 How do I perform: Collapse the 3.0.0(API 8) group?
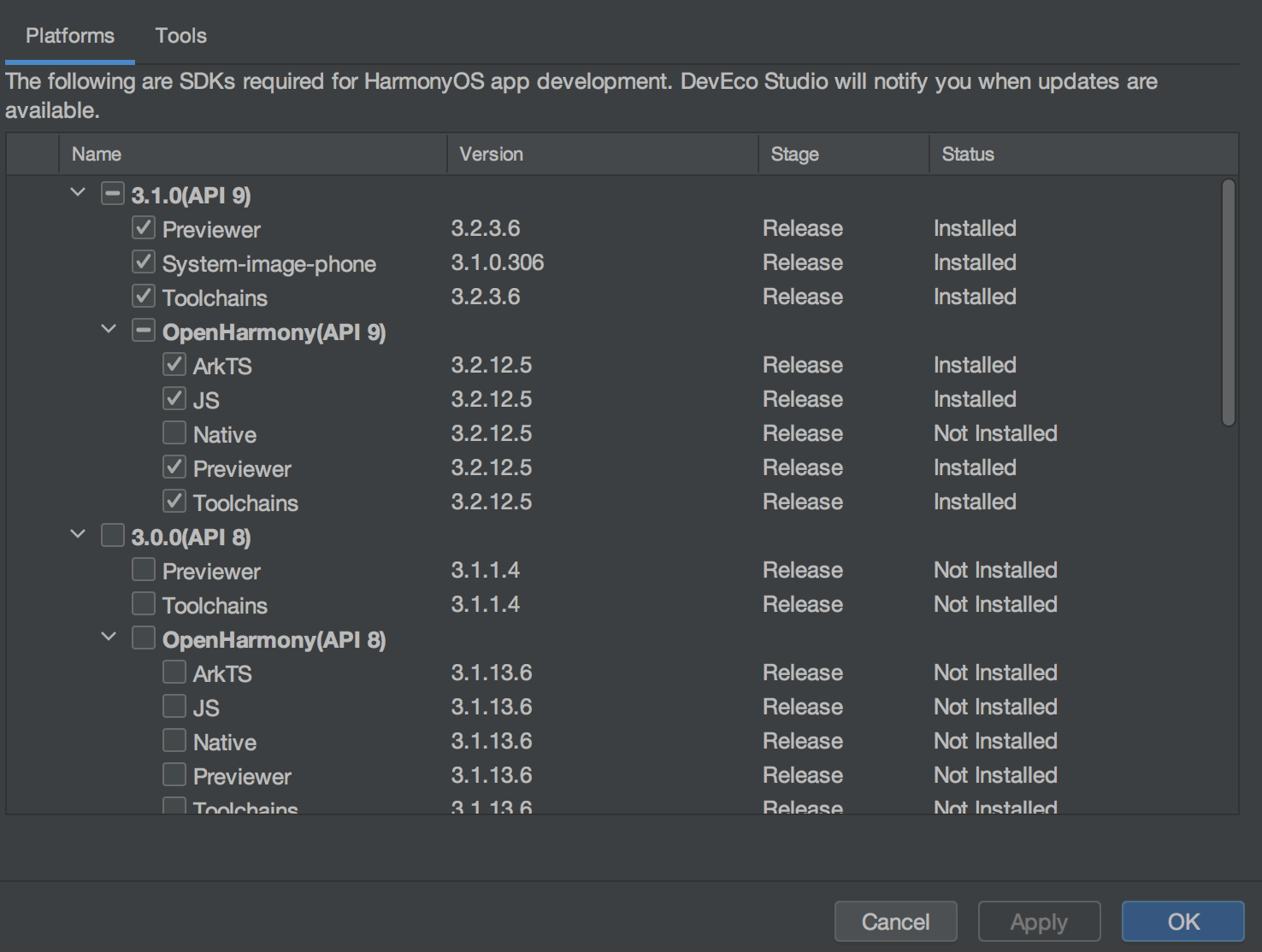coord(78,535)
